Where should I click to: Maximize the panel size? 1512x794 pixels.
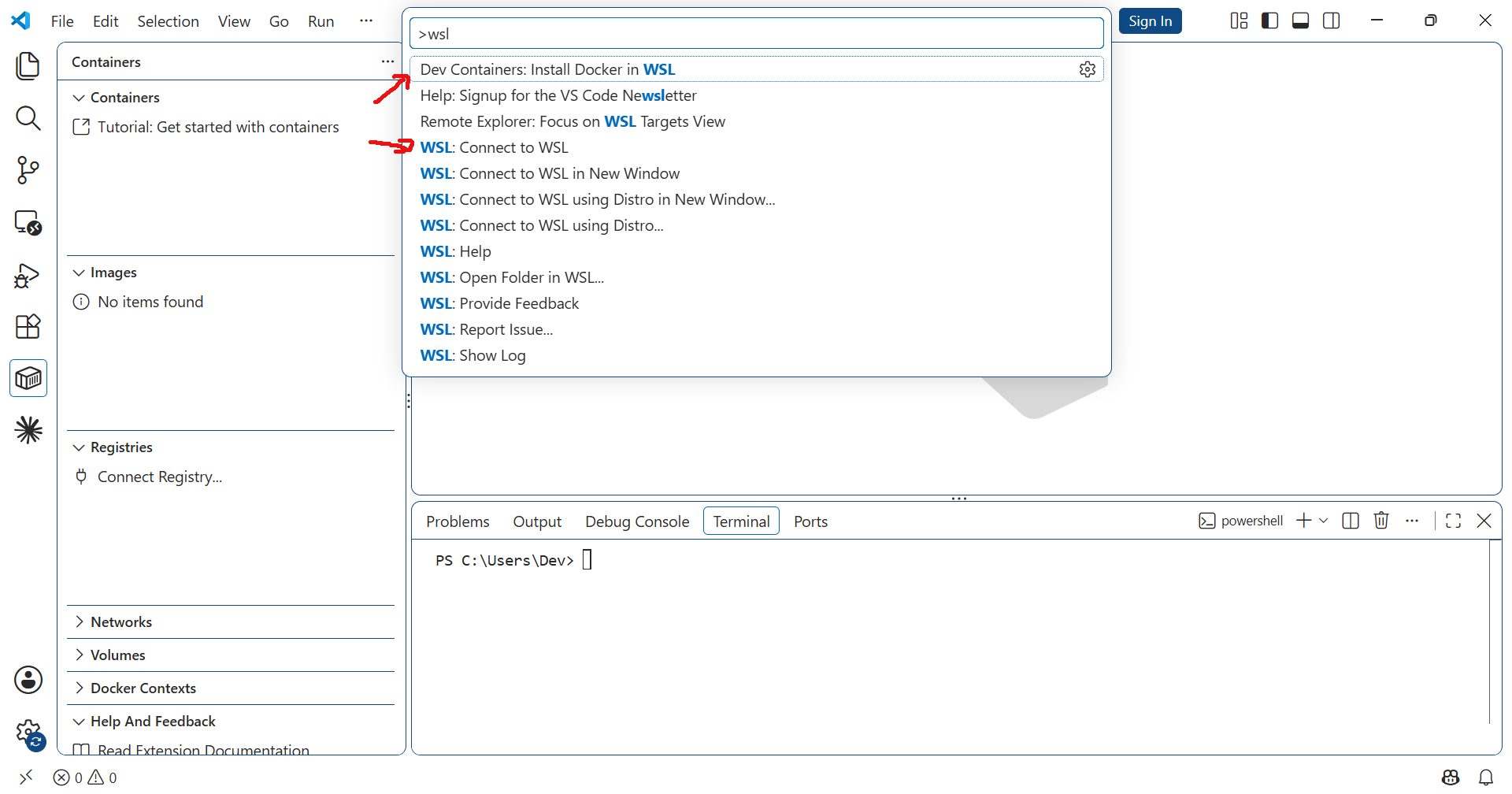1454,521
